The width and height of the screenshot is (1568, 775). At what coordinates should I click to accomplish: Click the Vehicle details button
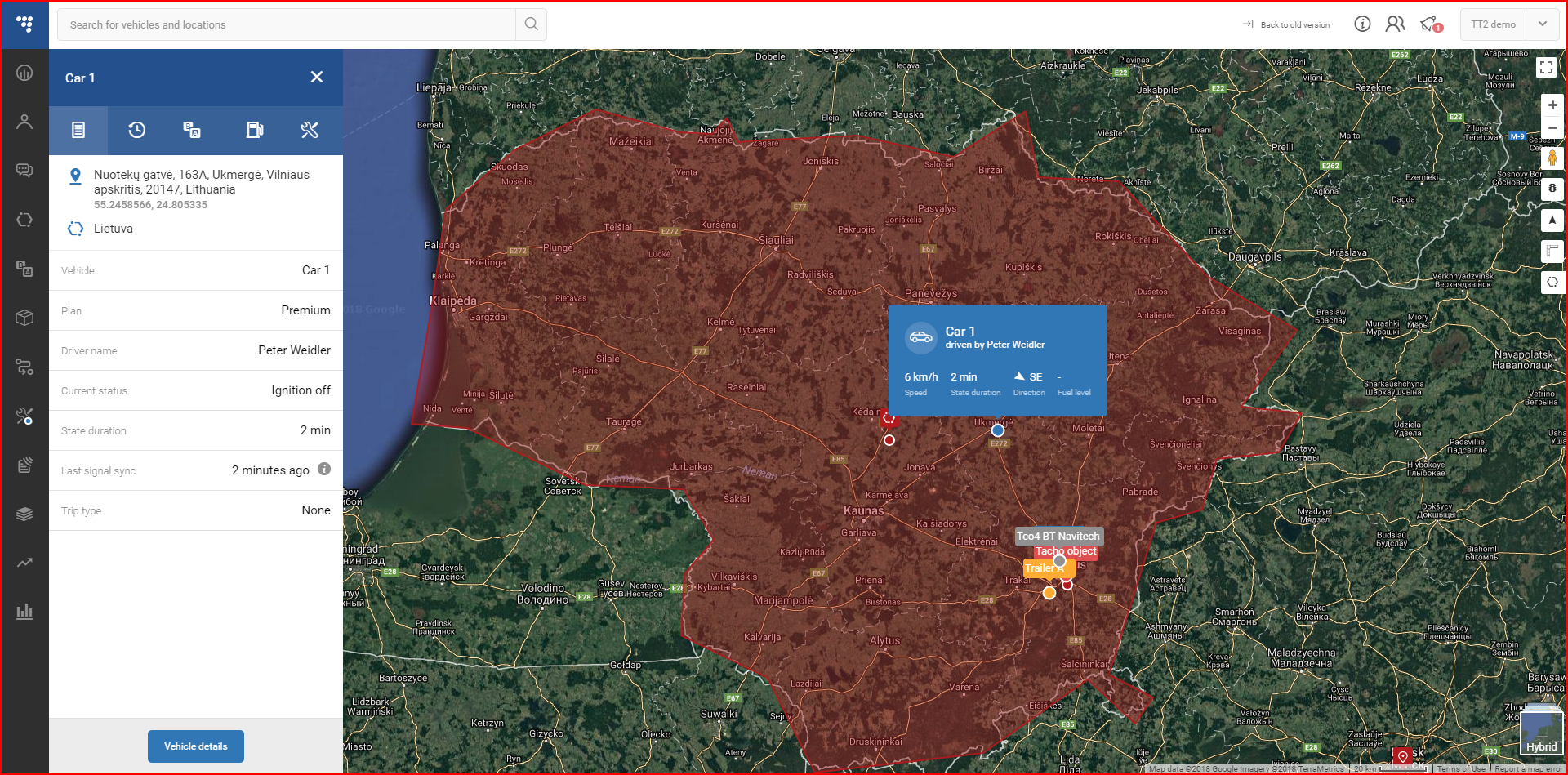point(196,746)
